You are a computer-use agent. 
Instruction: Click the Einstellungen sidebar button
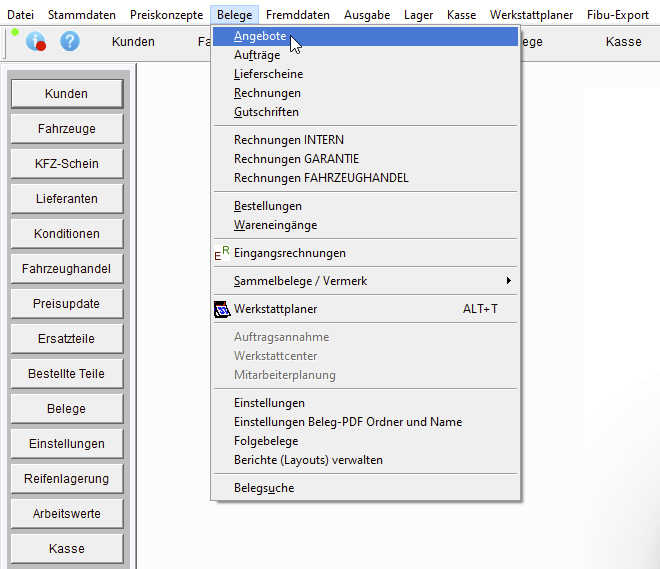[x=67, y=444]
